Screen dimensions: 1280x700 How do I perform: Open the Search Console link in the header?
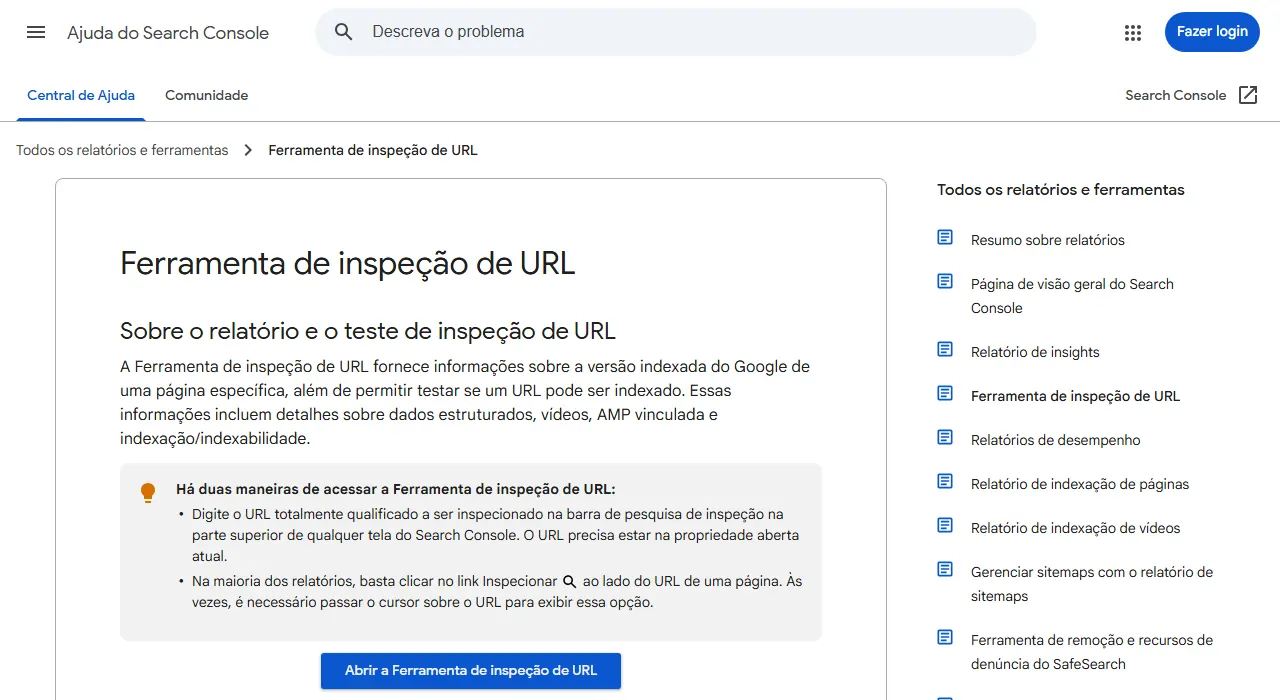click(x=1175, y=95)
